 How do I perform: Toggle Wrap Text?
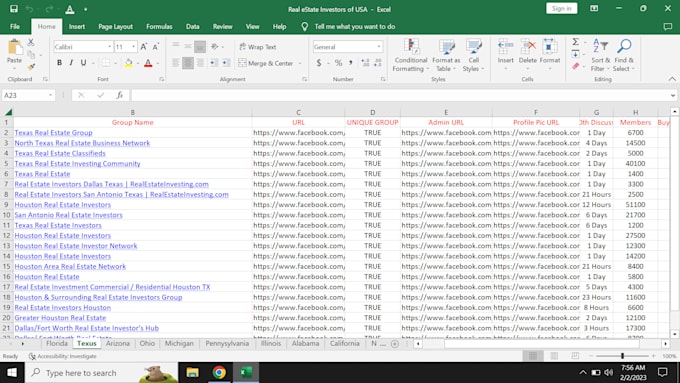point(258,47)
